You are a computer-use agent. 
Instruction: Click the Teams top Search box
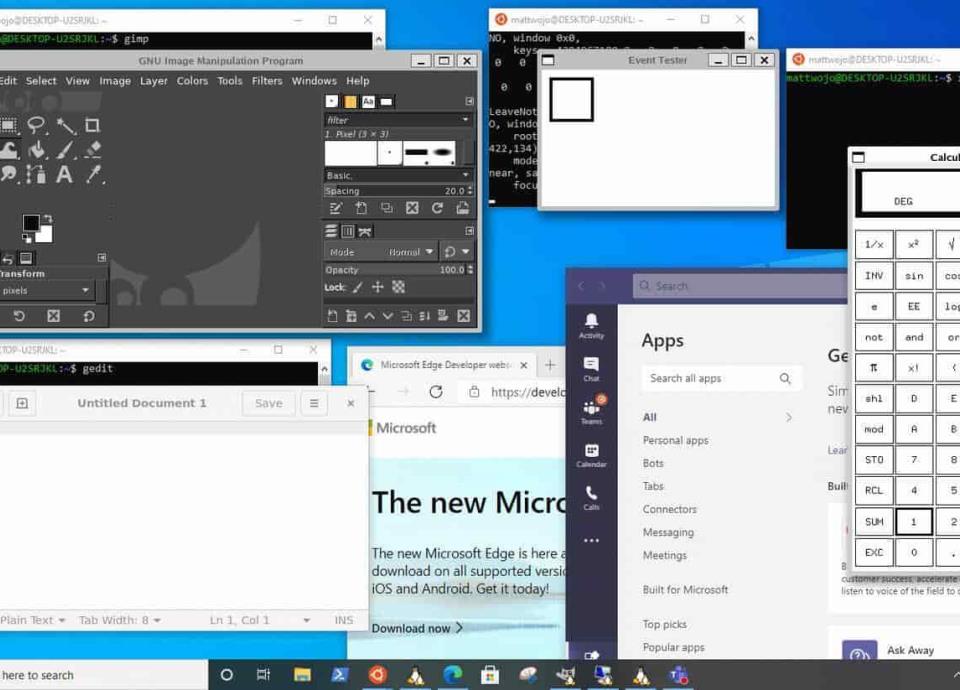tap(740, 286)
